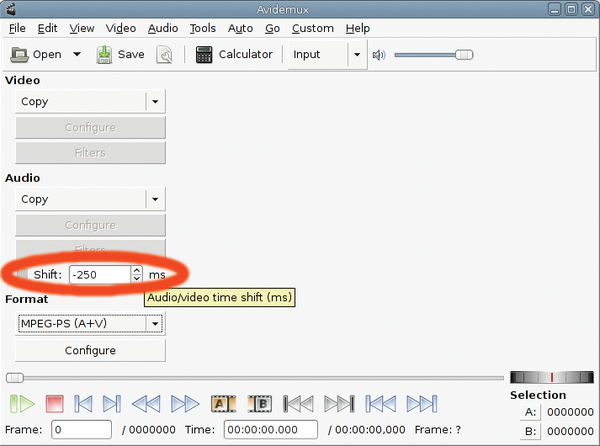Go to previous frame
Viewport: 600px width, 446px height.
tap(83, 404)
